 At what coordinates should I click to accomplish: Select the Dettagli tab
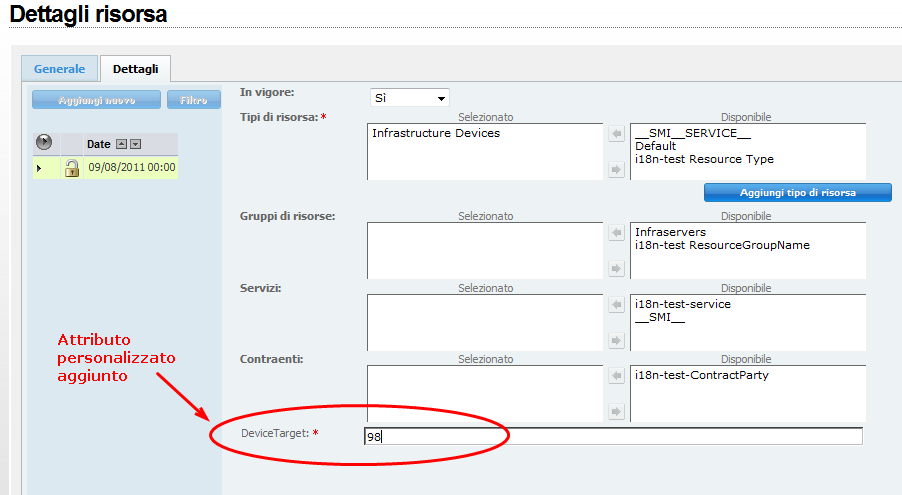(x=134, y=69)
